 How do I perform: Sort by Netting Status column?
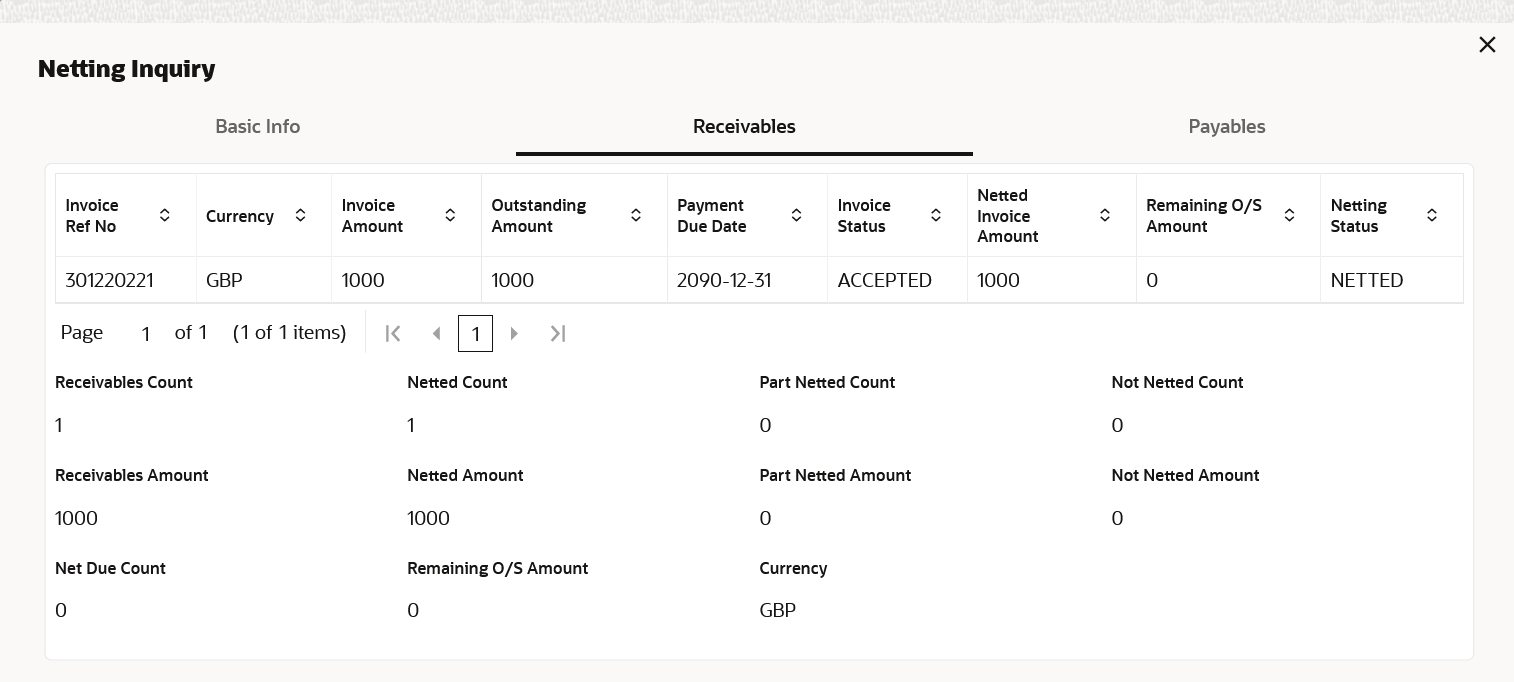[1432, 216]
